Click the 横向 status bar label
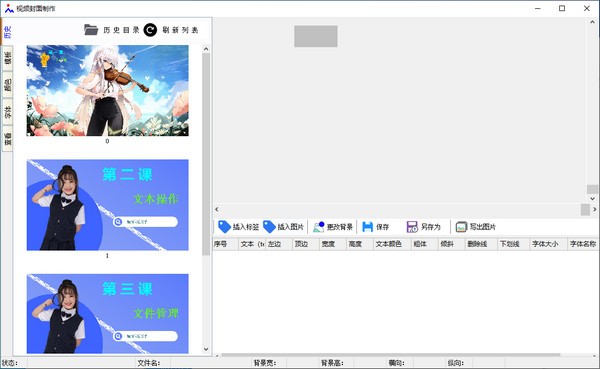600x369 pixels. [x=396, y=363]
